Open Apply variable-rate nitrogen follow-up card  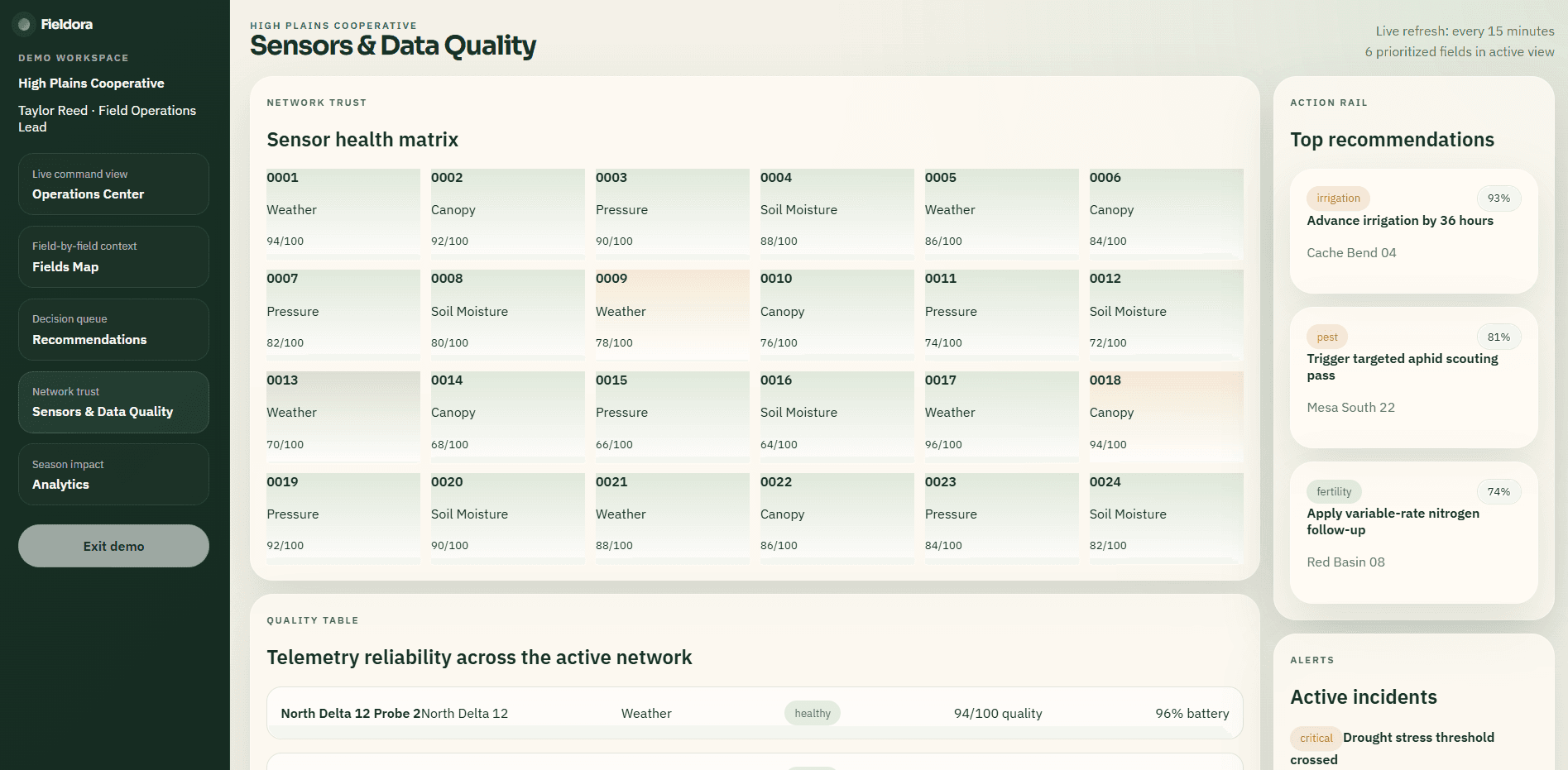[x=1414, y=533]
